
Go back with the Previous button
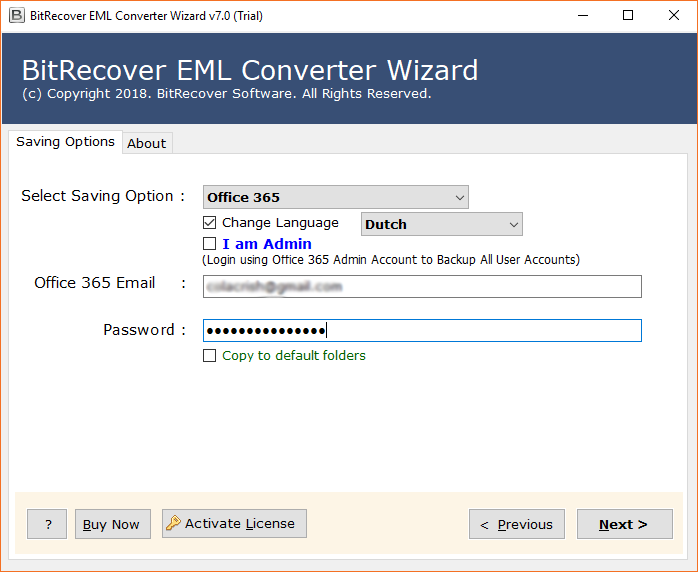[x=517, y=524]
